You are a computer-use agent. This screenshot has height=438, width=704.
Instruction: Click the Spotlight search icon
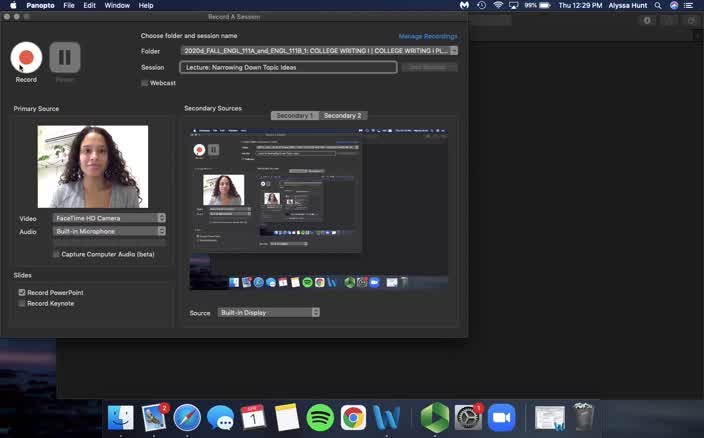658,5
